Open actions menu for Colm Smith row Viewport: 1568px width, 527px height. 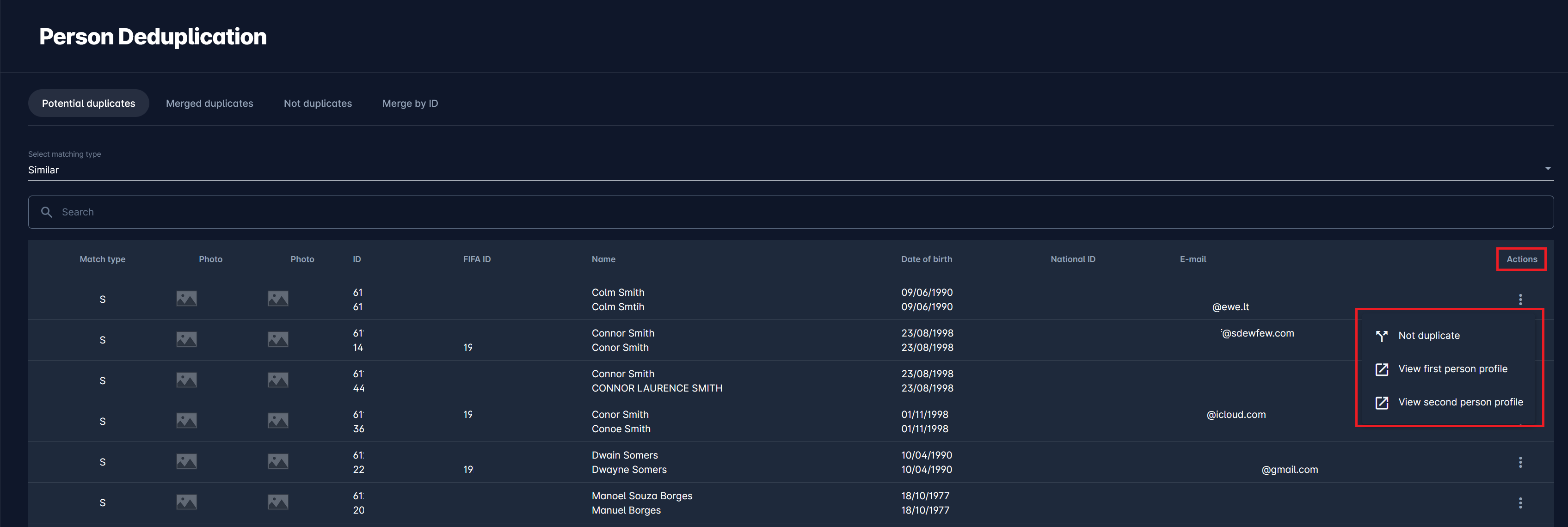1520,300
